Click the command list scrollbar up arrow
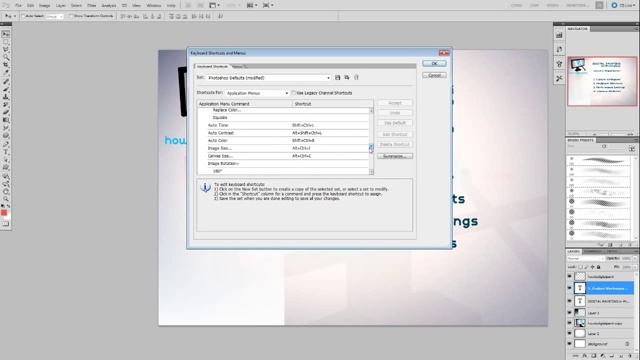This screenshot has width=640, height=360. click(371, 111)
